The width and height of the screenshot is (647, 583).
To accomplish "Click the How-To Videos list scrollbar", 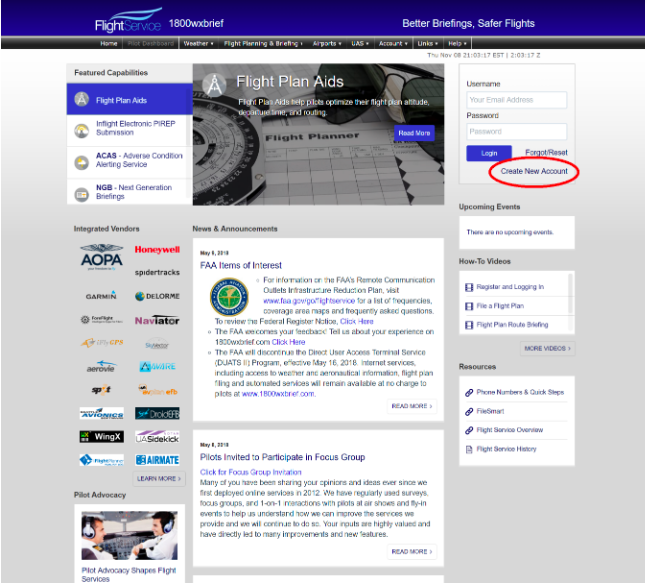I will tap(570, 293).
